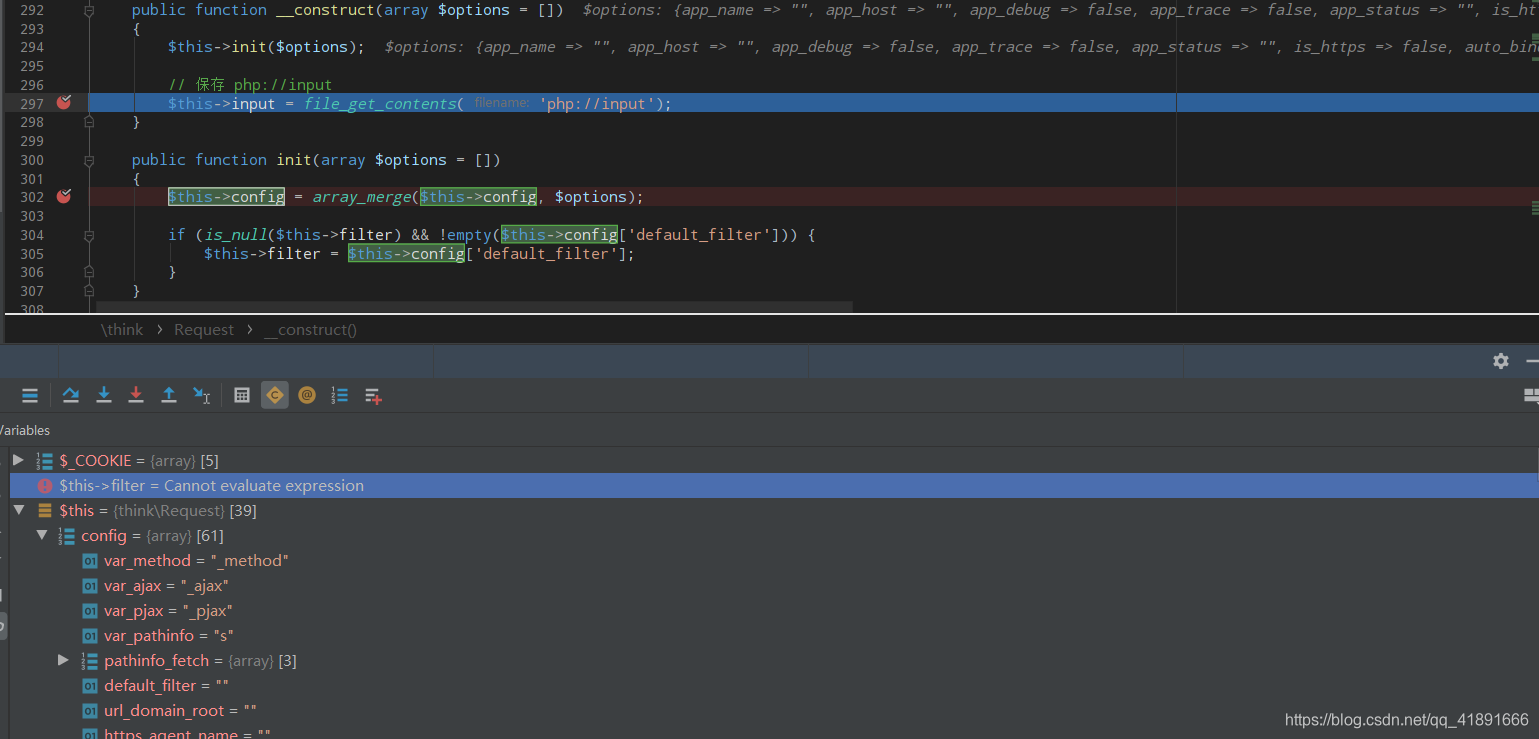Viewport: 1539px width, 739px height.
Task: Click the green marker in the editor's right error stripe
Action: point(1534,207)
